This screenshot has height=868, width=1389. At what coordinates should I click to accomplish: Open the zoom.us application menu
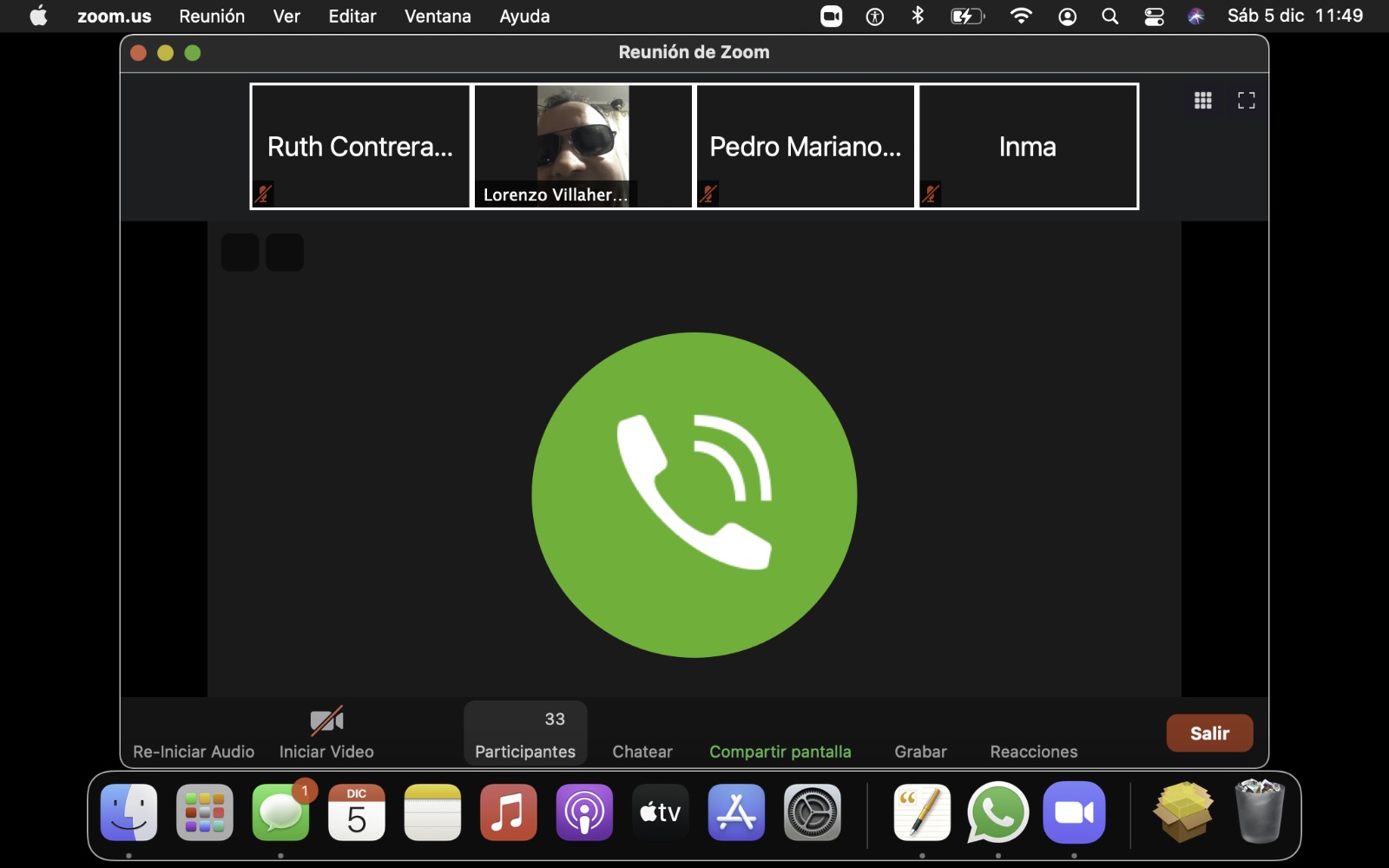pos(114,16)
